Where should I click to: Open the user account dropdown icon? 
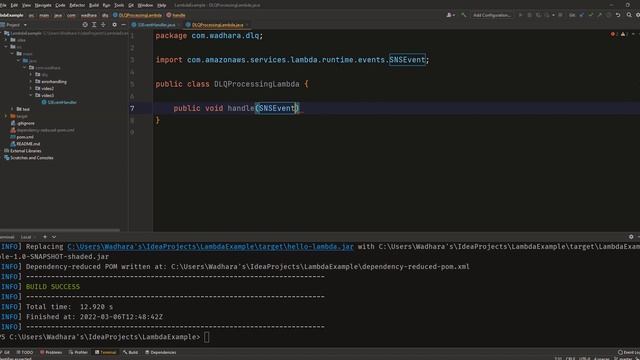pos(451,15)
